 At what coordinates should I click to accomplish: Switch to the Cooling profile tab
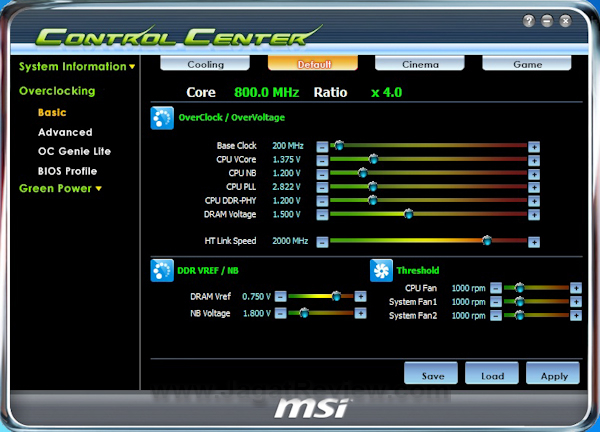pos(205,64)
